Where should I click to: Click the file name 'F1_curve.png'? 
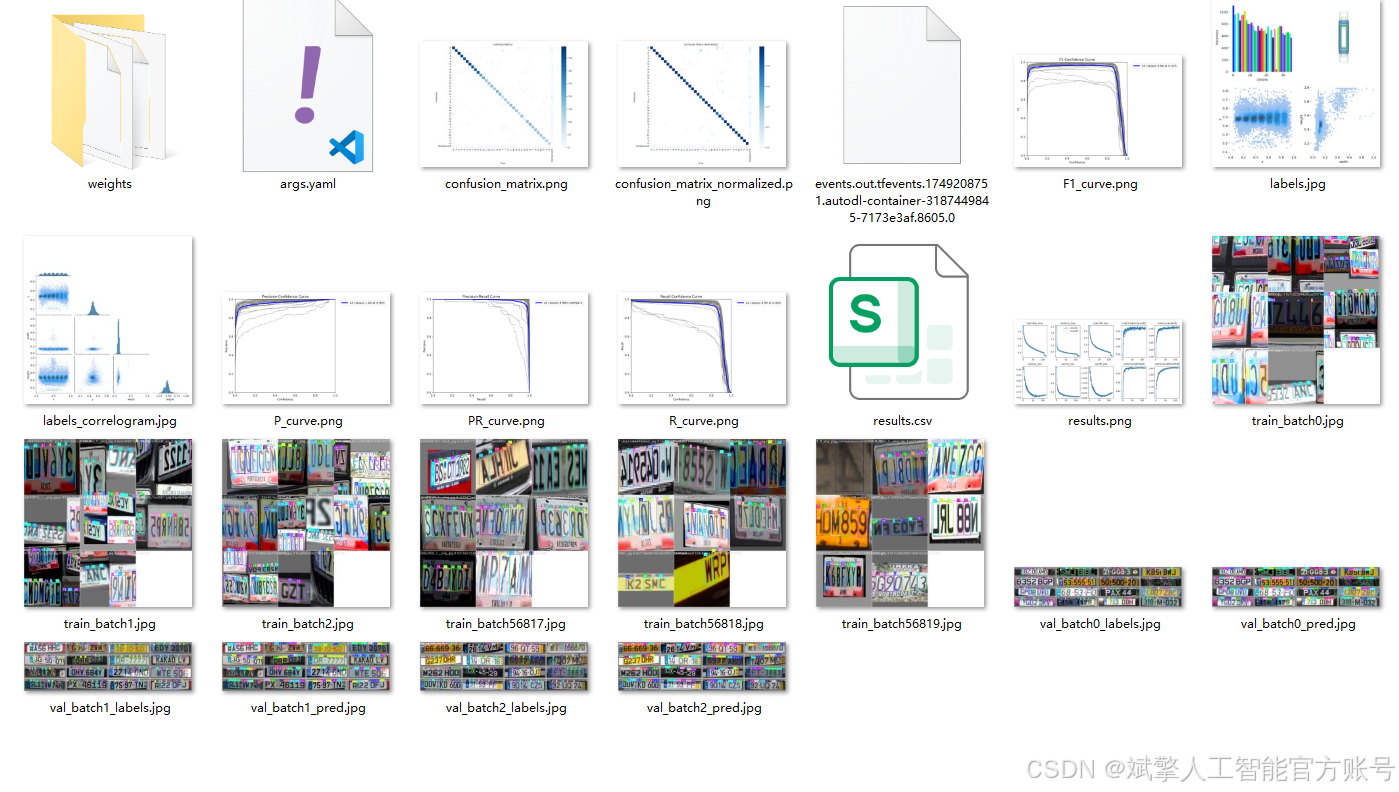1100,184
